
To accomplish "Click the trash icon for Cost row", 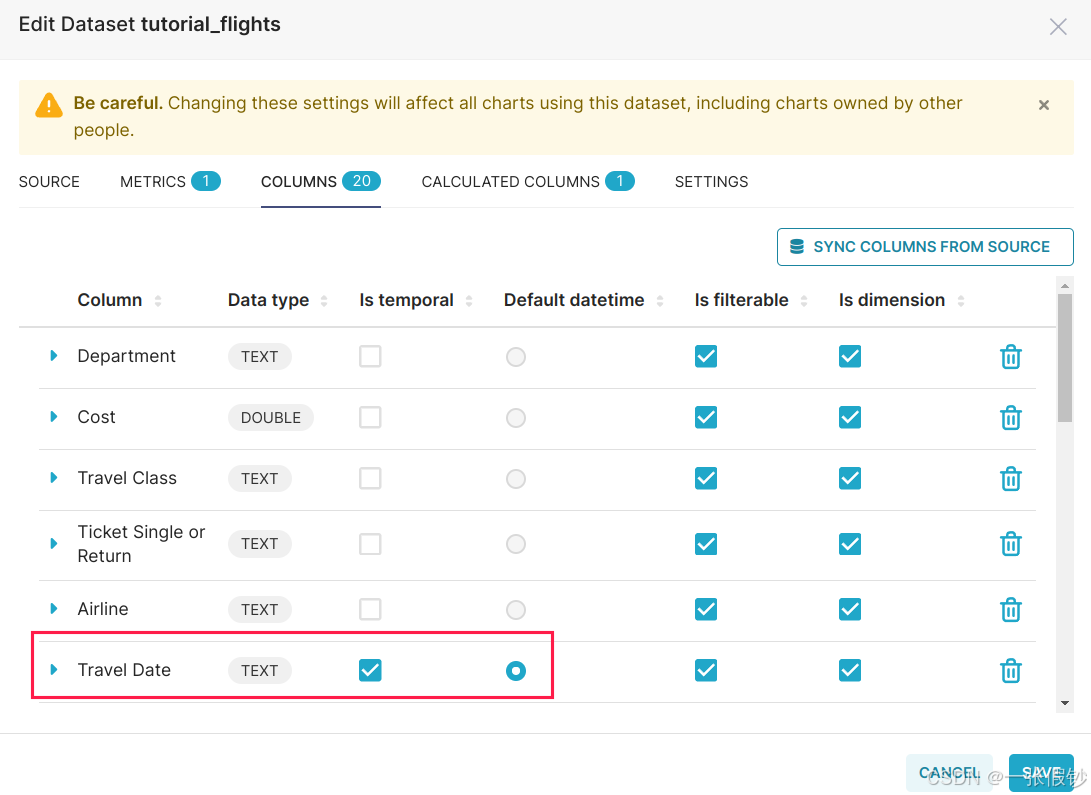I will (1011, 418).
